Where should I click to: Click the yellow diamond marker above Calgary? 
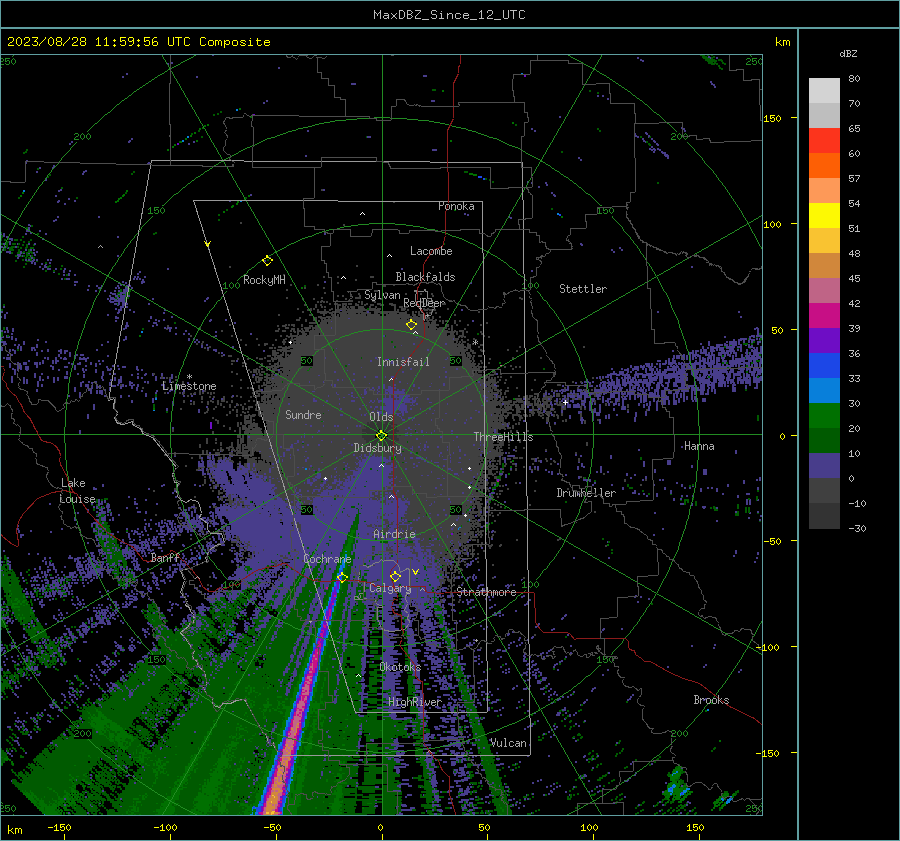click(395, 576)
